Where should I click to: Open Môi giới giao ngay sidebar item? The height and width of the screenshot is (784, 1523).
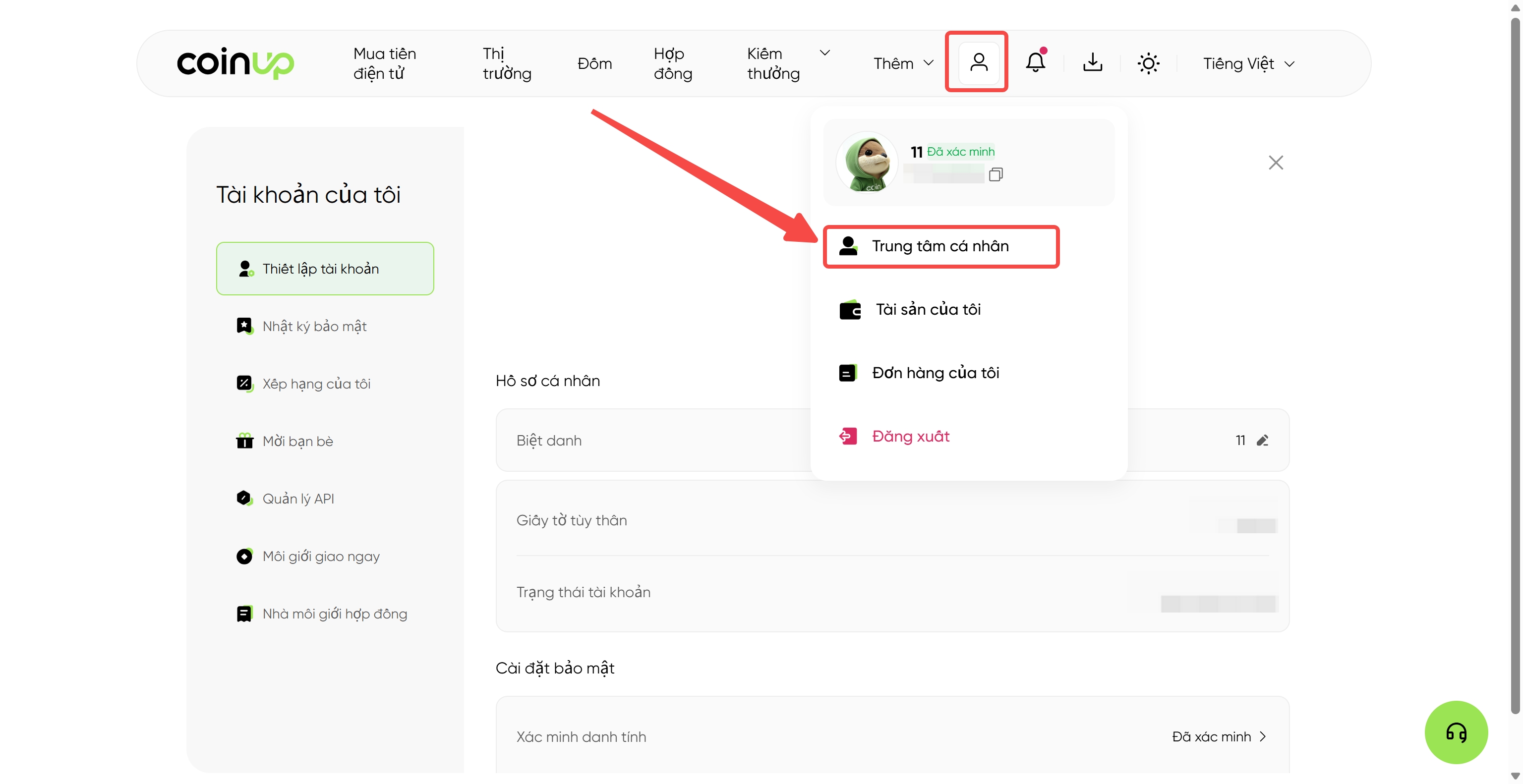click(x=320, y=556)
